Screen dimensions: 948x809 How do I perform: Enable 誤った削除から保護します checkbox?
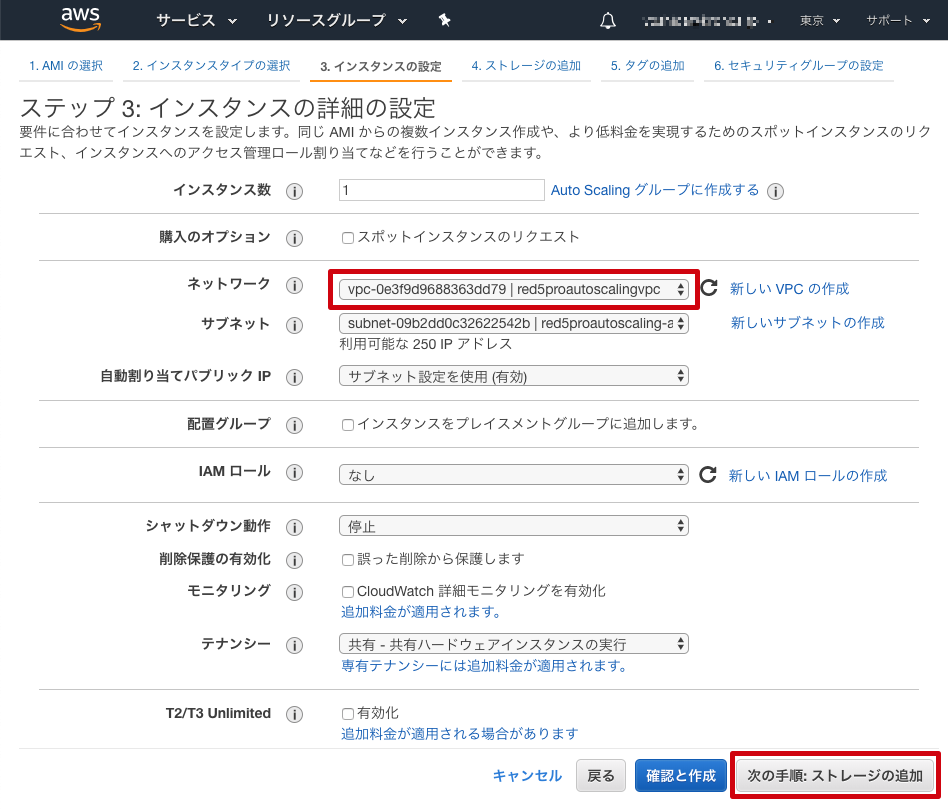348,560
